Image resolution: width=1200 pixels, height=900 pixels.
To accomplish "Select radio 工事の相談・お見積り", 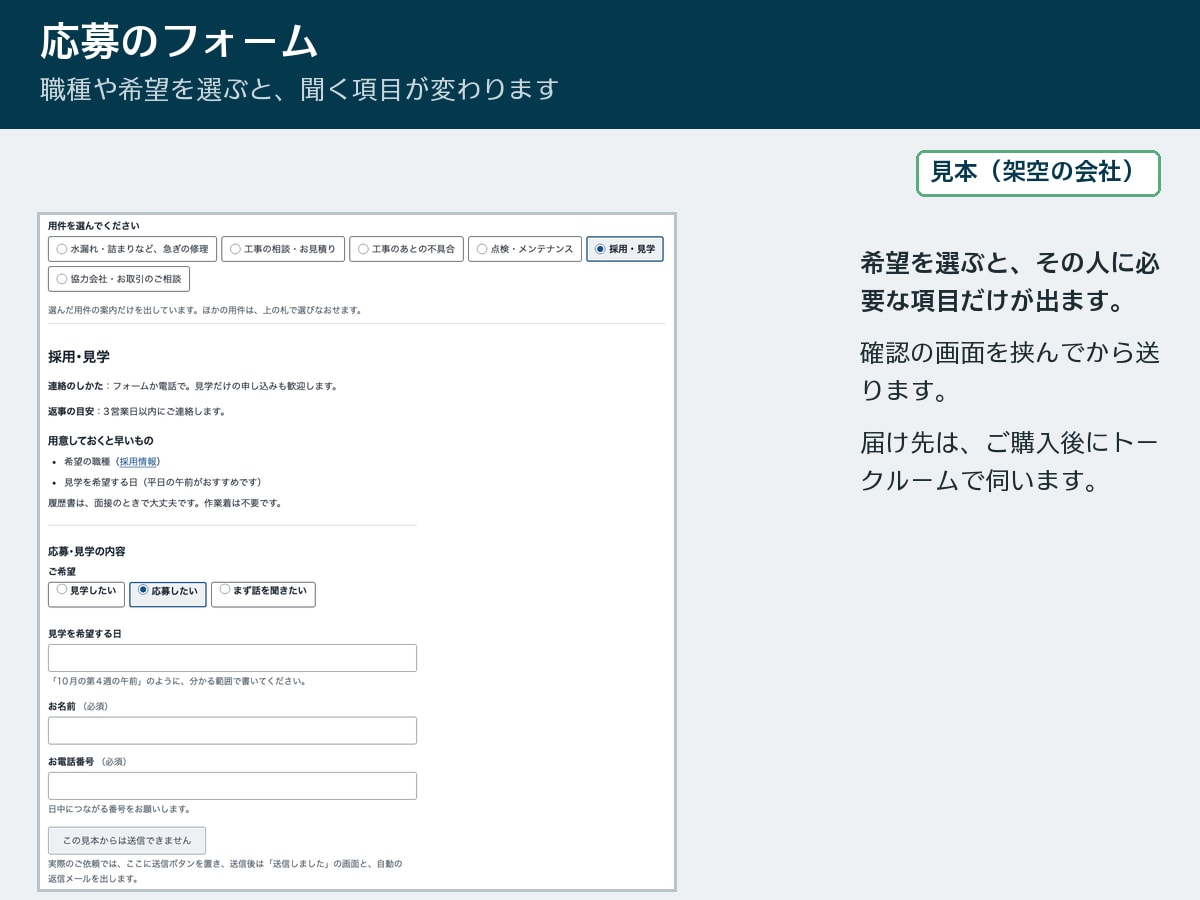I will point(283,249).
